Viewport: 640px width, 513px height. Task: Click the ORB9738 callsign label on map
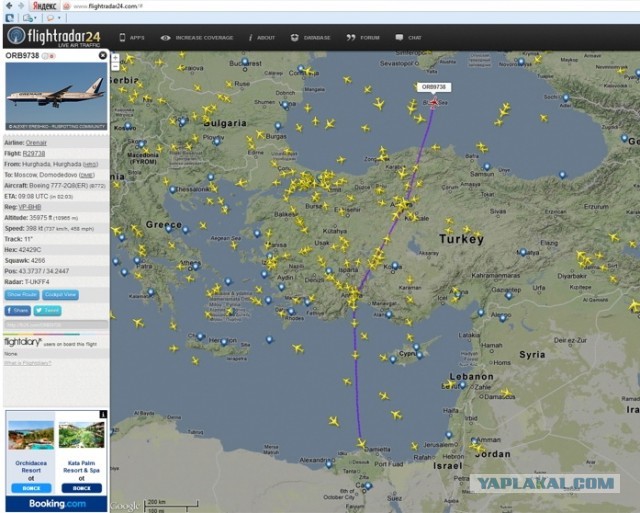(x=433, y=87)
